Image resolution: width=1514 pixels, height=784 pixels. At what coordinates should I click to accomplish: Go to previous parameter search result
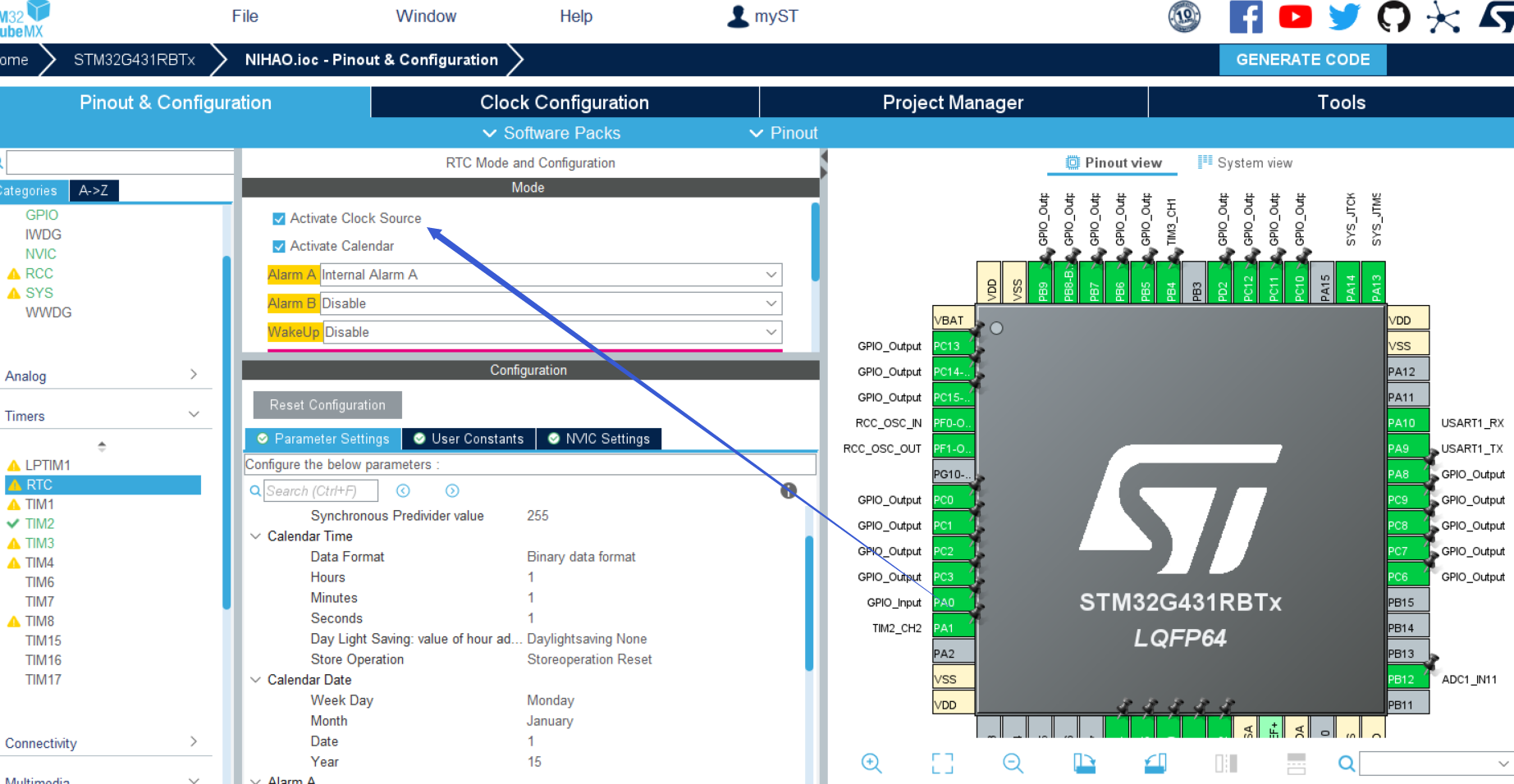403,490
